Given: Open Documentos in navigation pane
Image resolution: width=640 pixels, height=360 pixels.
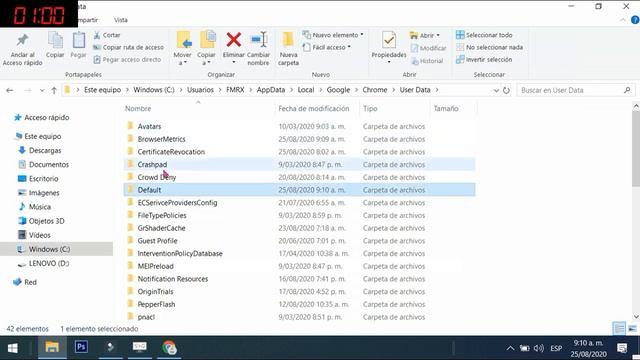Looking at the screenshot, I should tap(49, 164).
